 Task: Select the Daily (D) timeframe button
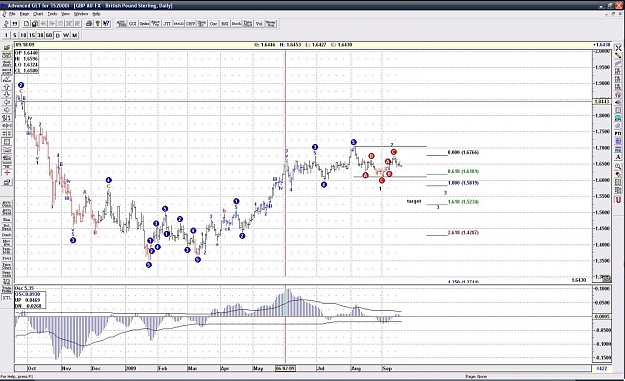[57, 35]
